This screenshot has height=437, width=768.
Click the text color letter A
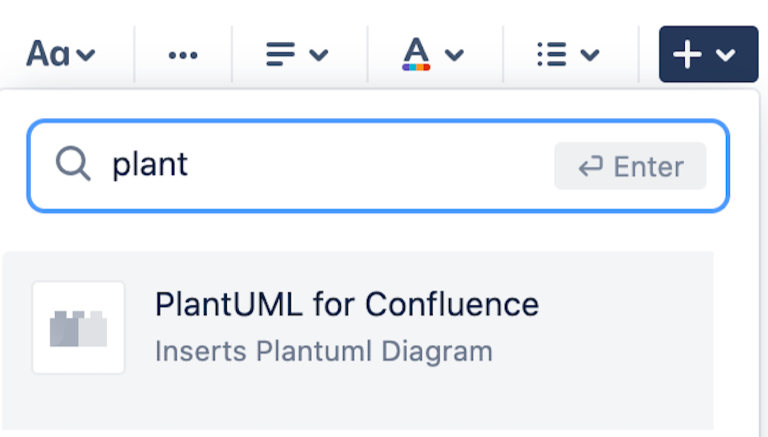click(x=416, y=49)
